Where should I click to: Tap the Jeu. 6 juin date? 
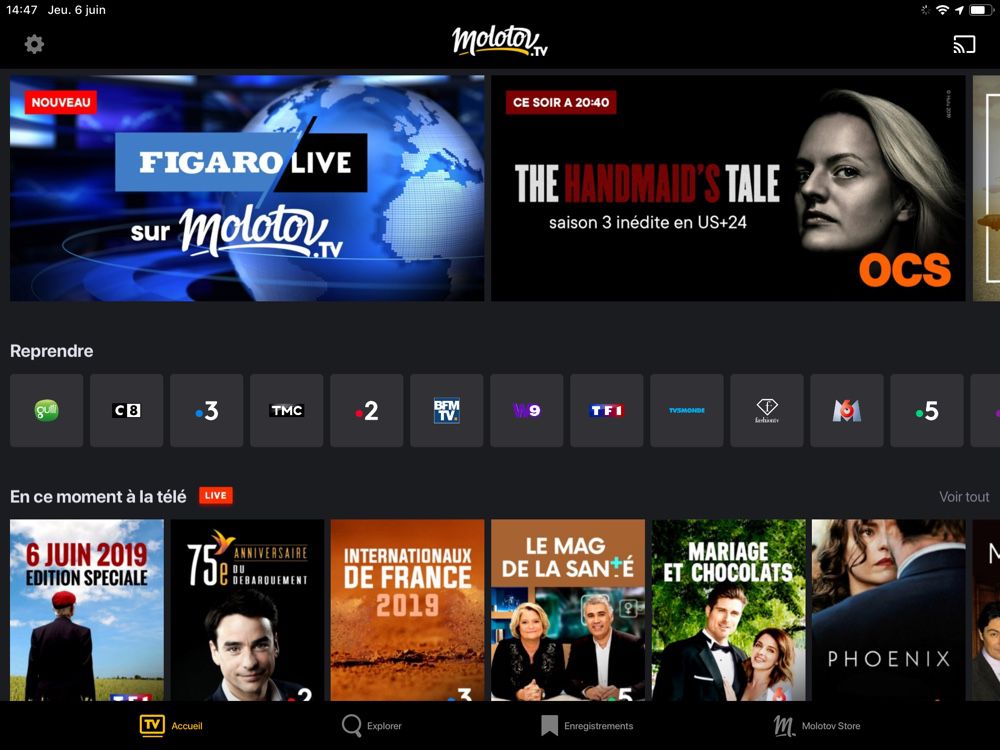pos(77,10)
